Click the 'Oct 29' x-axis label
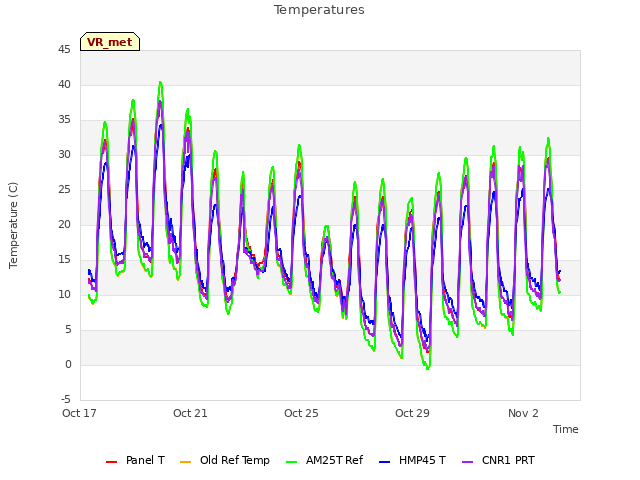The width and height of the screenshot is (640, 480). (412, 413)
